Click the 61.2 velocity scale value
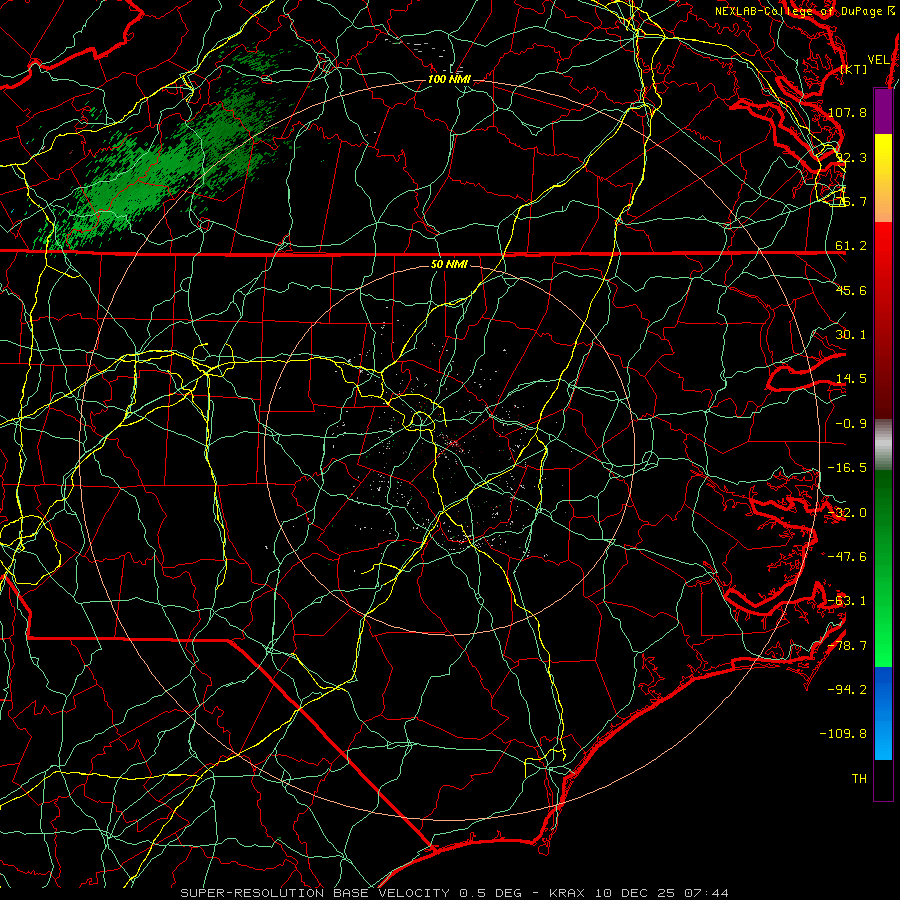Viewport: 900px width, 900px height. click(851, 246)
